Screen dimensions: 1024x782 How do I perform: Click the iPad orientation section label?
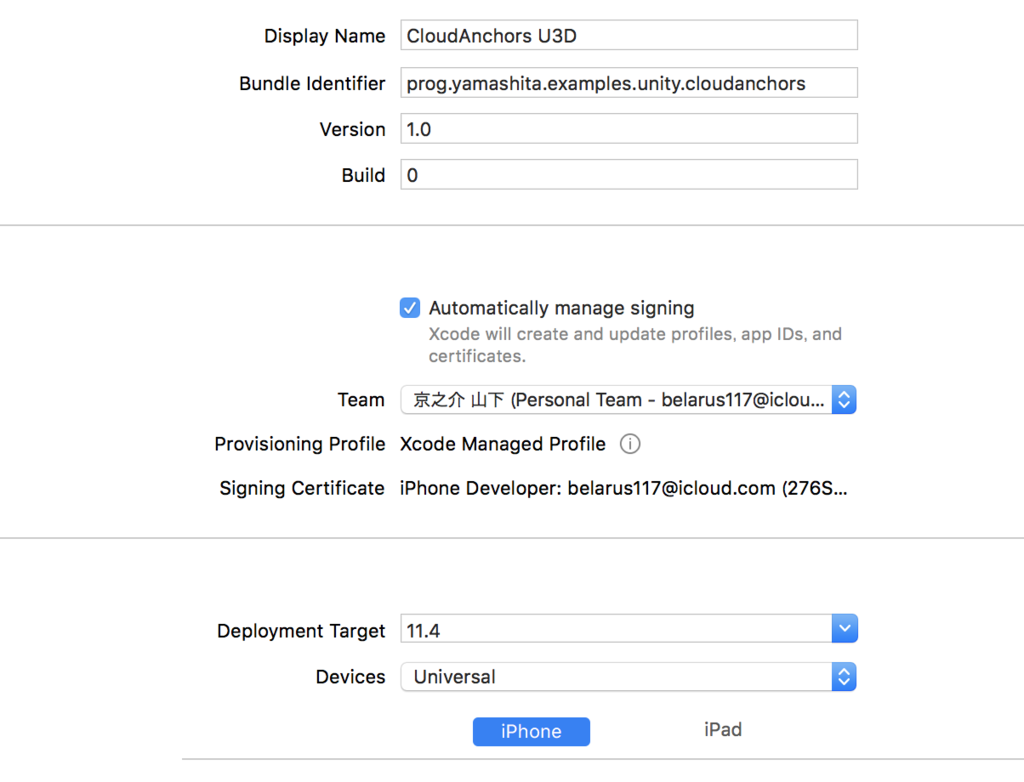723,729
